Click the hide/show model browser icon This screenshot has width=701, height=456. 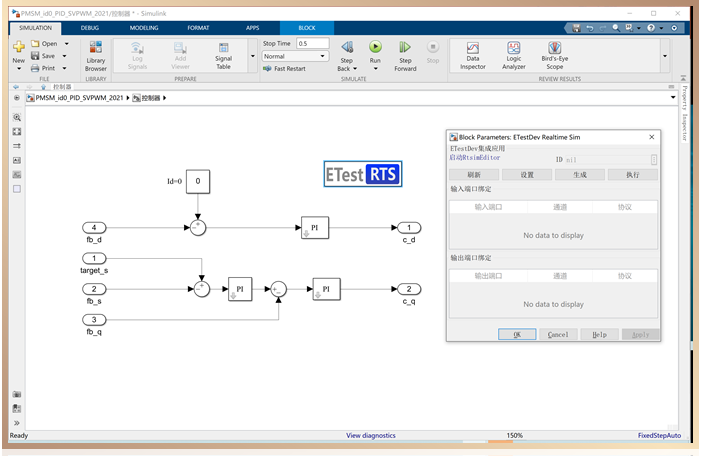17,97
